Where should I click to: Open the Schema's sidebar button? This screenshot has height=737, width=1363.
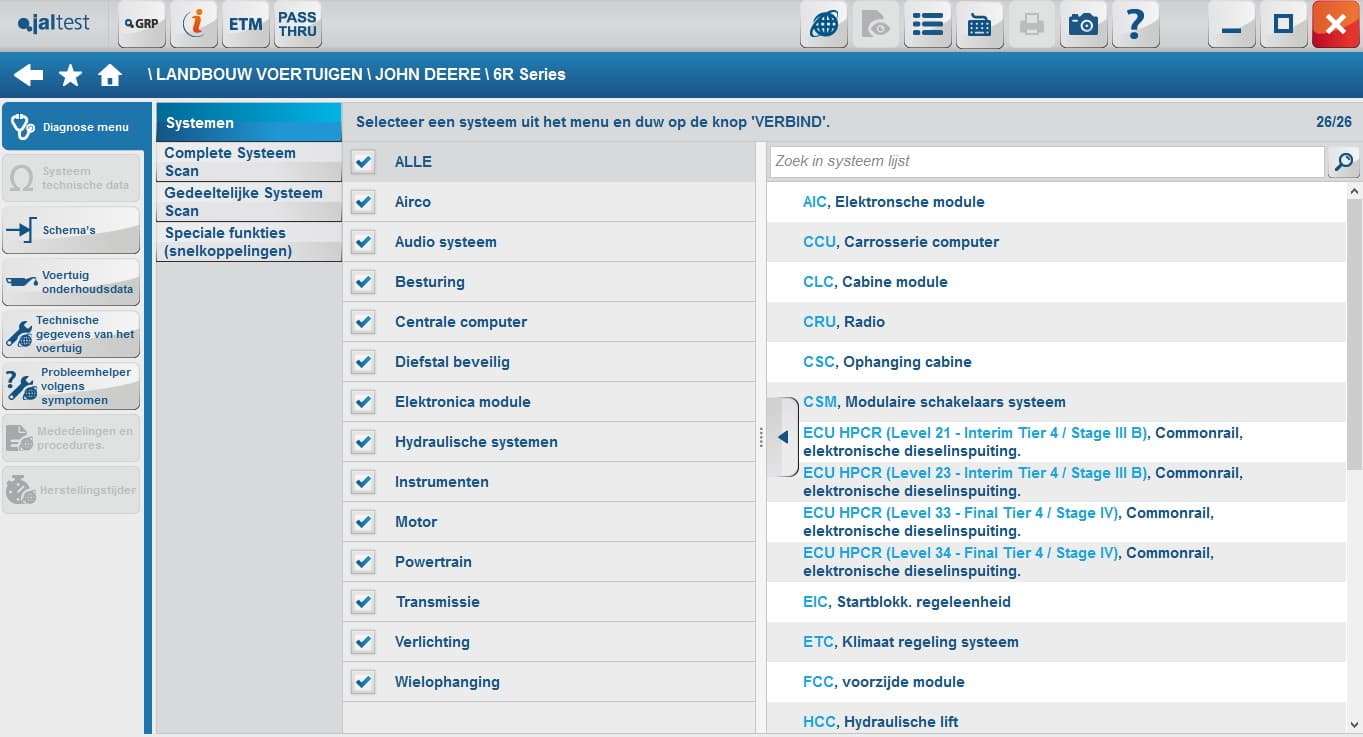coord(71,230)
